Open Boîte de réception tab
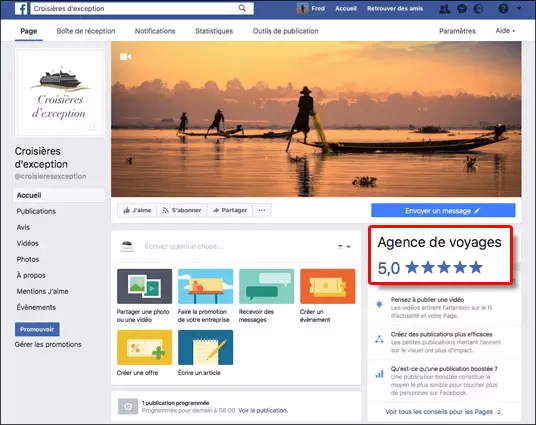The height and width of the screenshot is (425, 536). (x=86, y=31)
